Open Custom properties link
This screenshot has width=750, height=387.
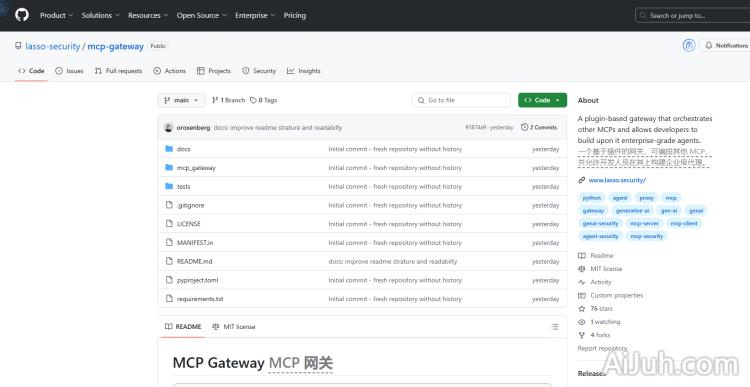click(x=610, y=296)
